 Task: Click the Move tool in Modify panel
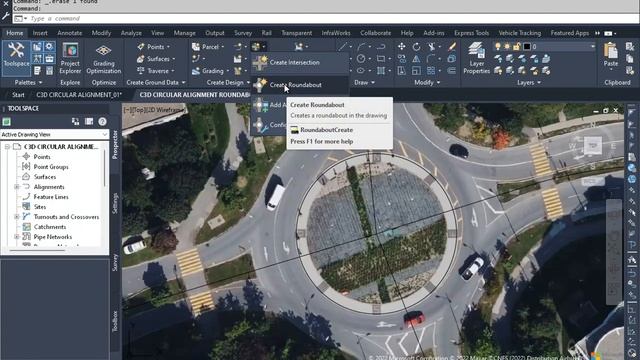[402, 47]
